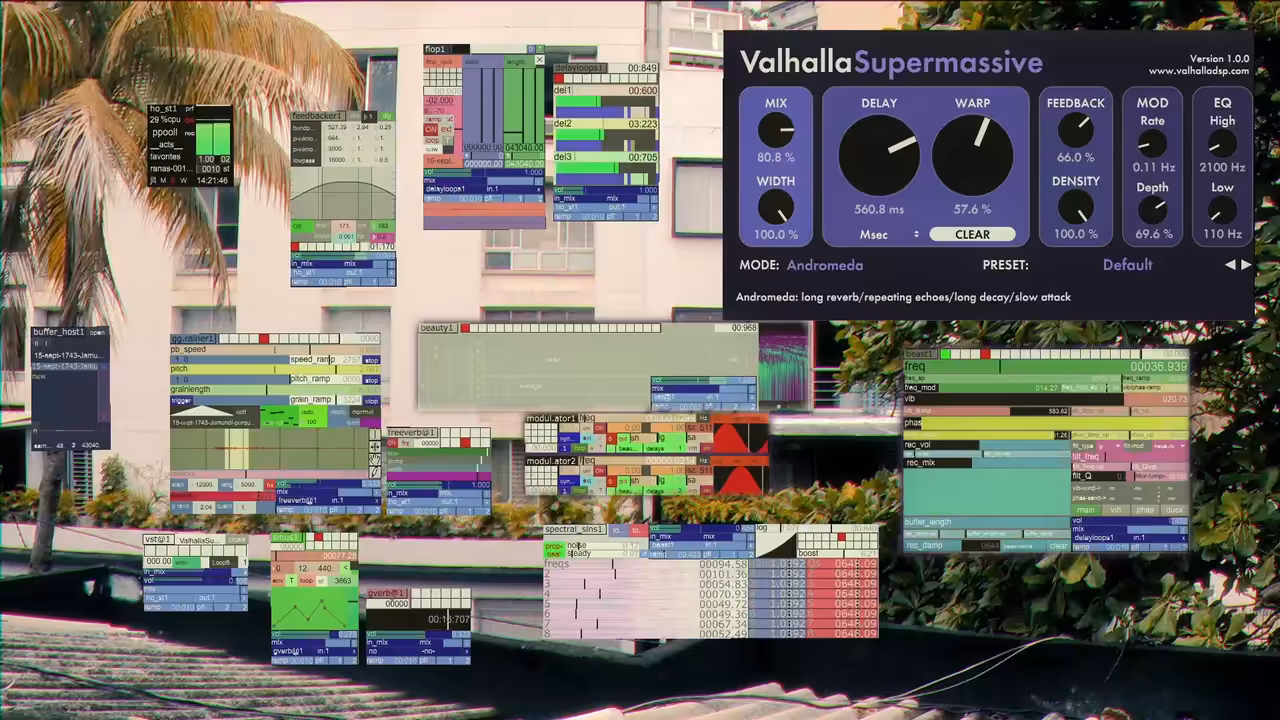Click the open button in buffer_host1
This screenshot has width=1280, height=720.
[x=97, y=332]
